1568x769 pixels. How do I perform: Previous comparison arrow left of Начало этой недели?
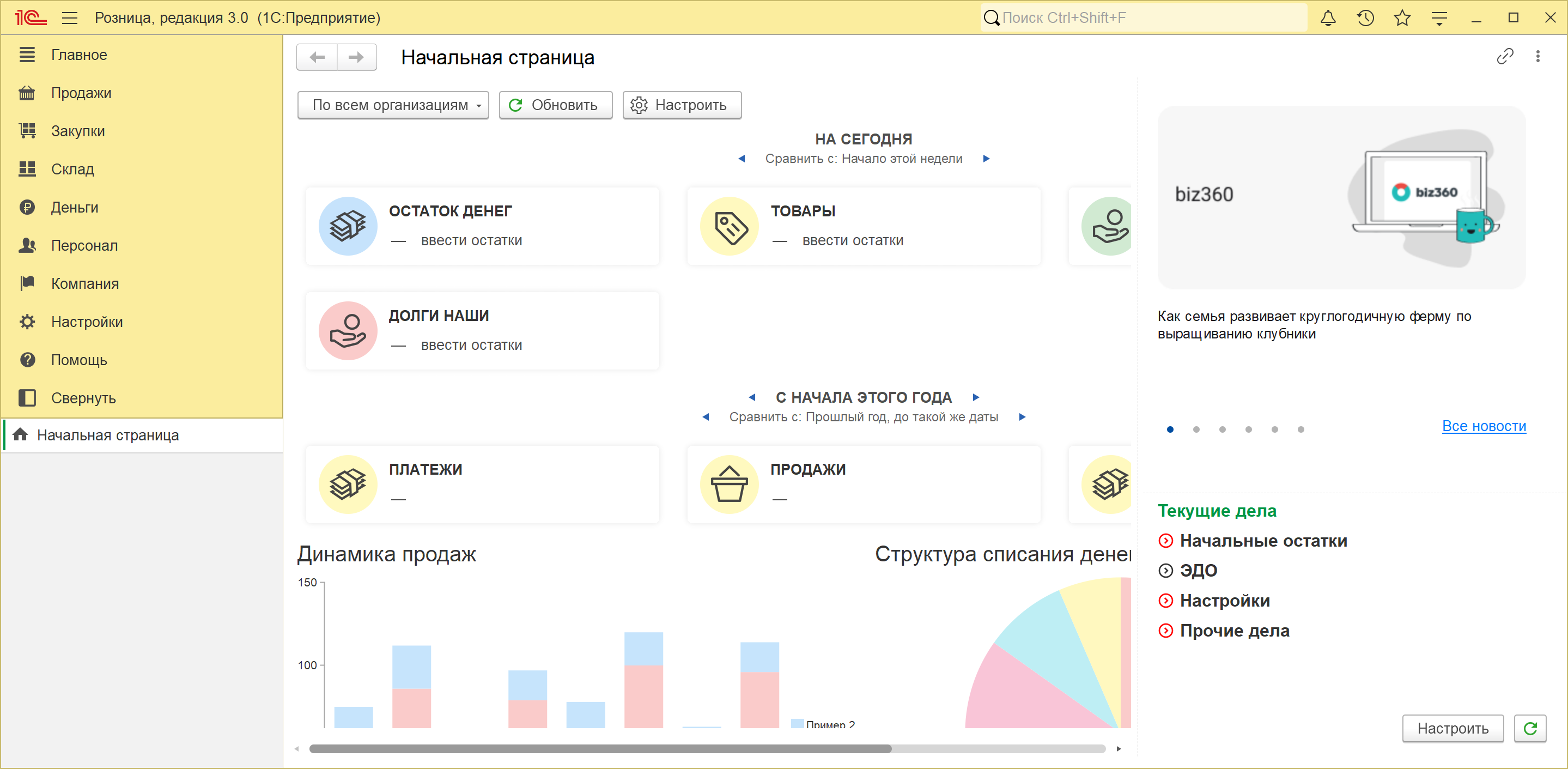pyautogui.click(x=742, y=159)
